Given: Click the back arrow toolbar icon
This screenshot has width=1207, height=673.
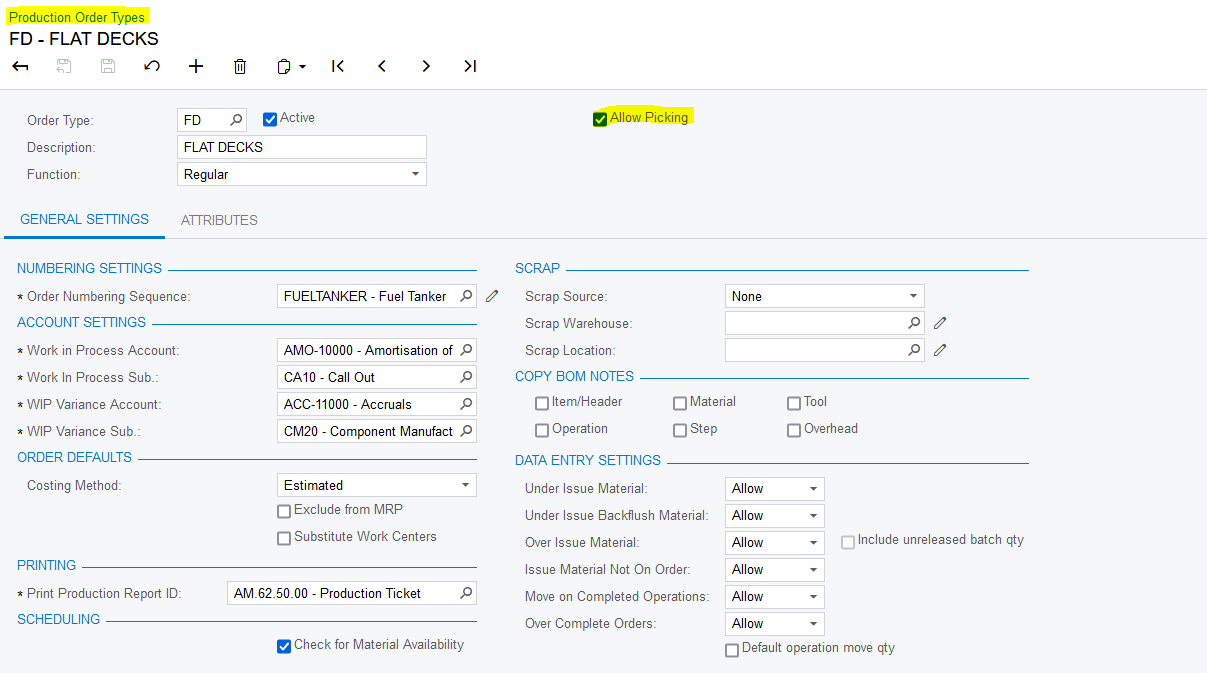Looking at the screenshot, I should pos(20,66).
